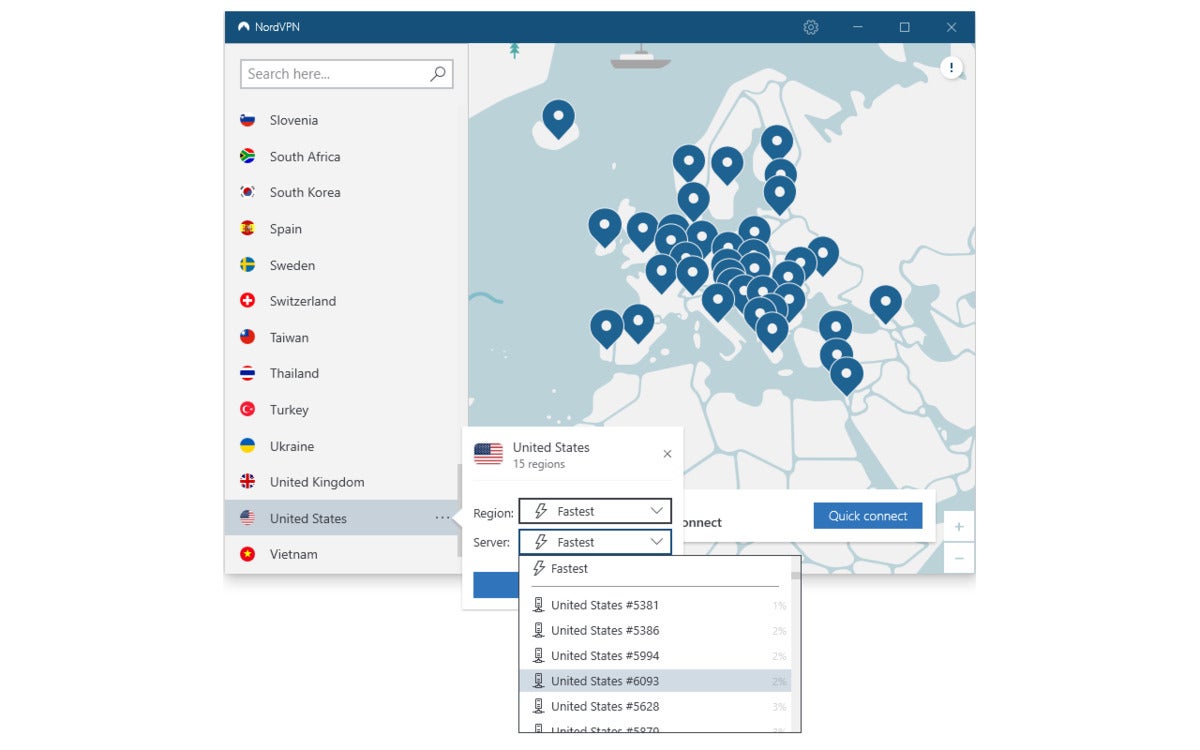The height and width of the screenshot is (750, 1200).
Task: Select server United States #5381
Action: click(655, 605)
